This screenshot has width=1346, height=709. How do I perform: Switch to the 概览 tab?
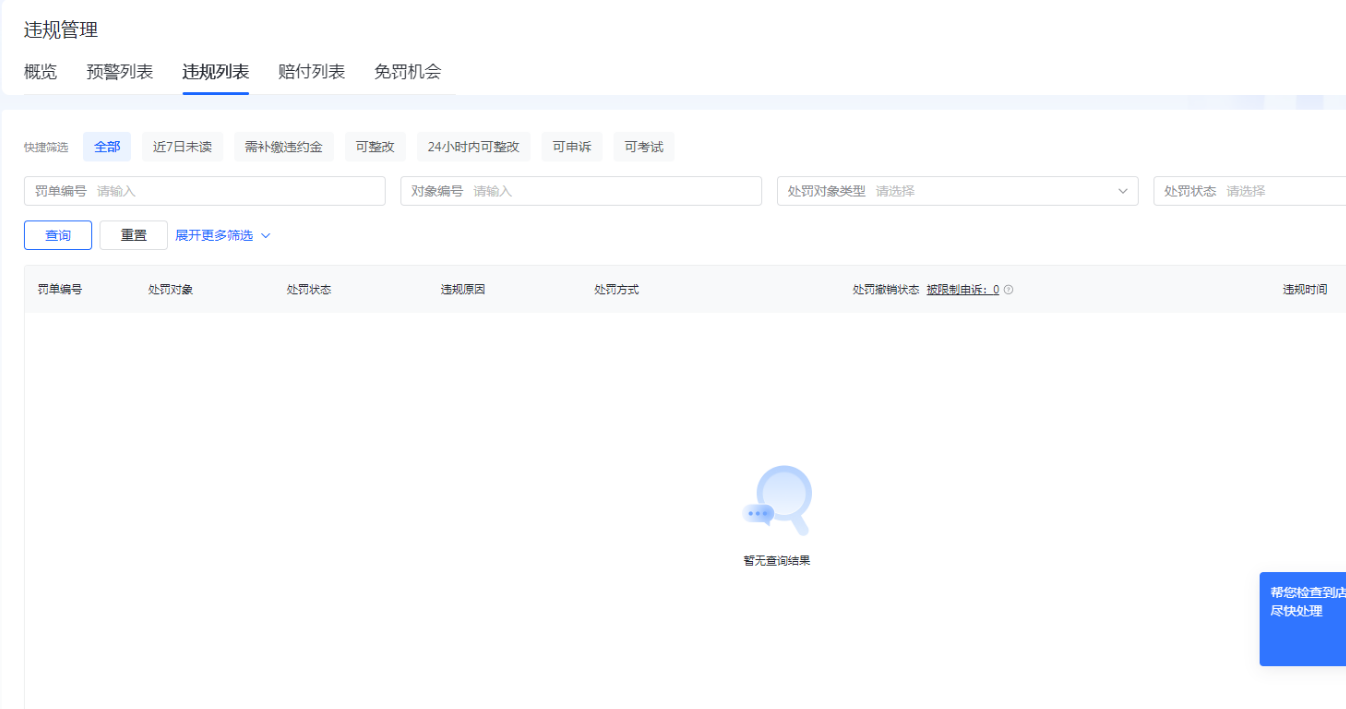coord(40,72)
